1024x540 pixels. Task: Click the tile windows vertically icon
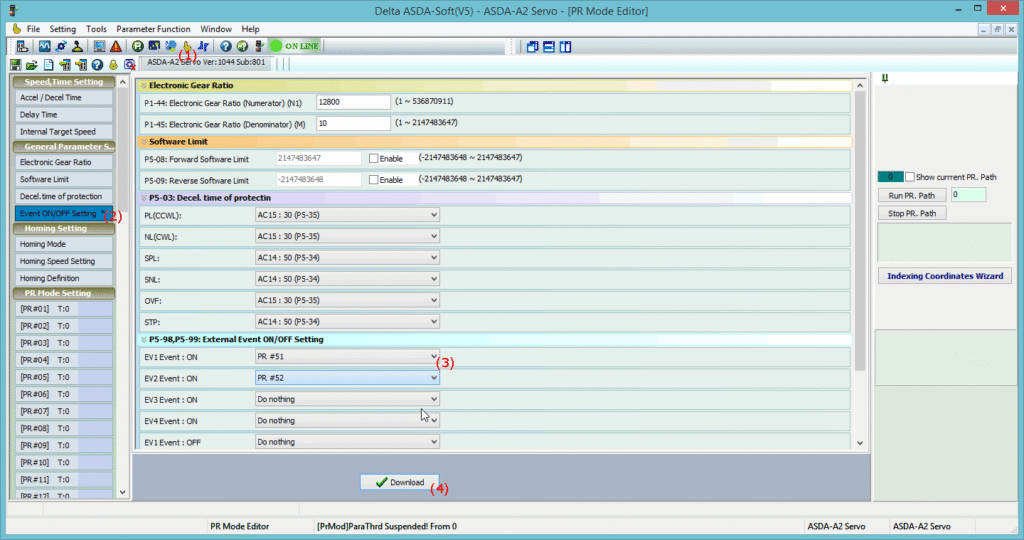[566, 46]
